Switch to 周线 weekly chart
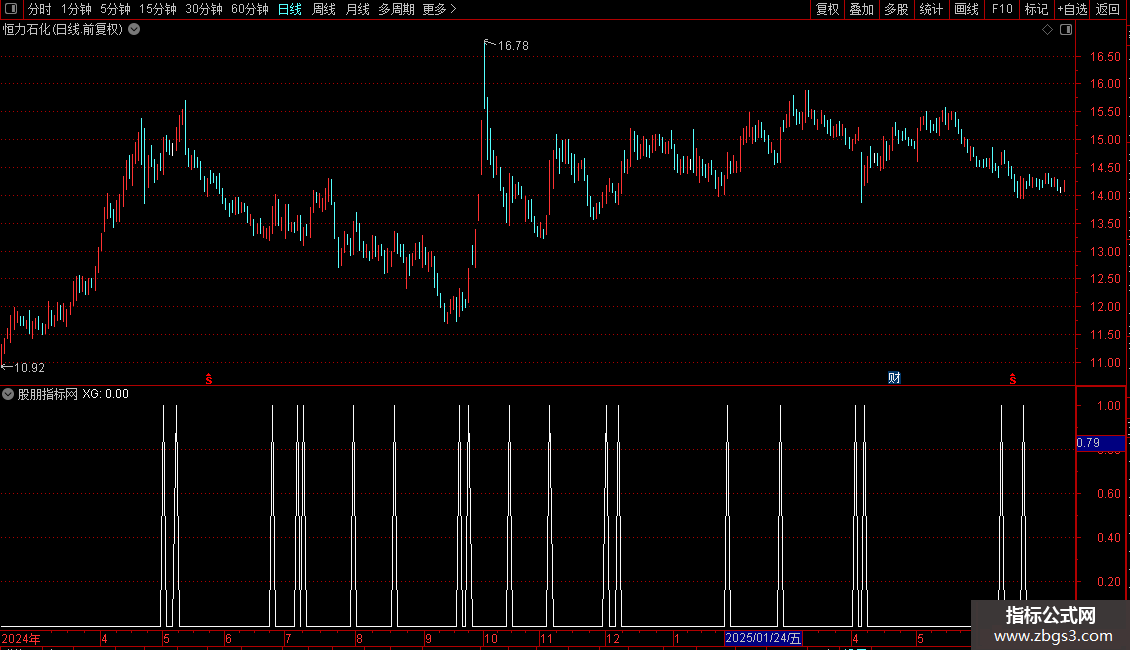The height and width of the screenshot is (650, 1130). click(x=324, y=9)
